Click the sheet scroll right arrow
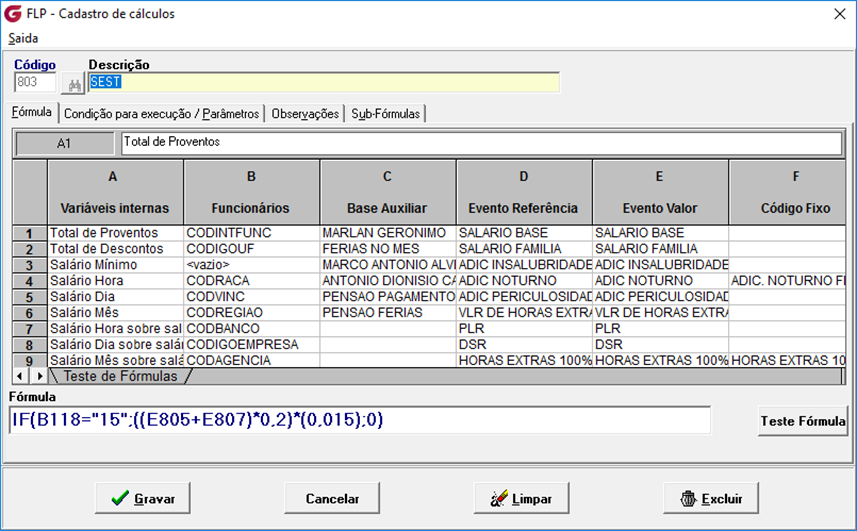Screen dimensions: 857x531 click(x=39, y=376)
